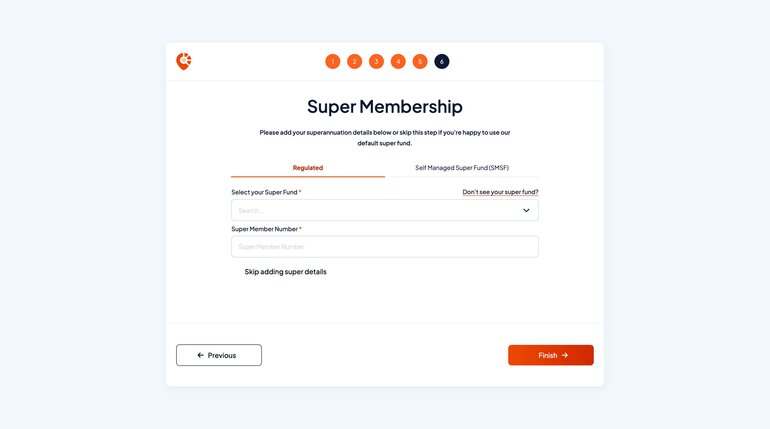The width and height of the screenshot is (770, 429).
Task: Open the "Don't see your super fund?" link
Action: 500,192
